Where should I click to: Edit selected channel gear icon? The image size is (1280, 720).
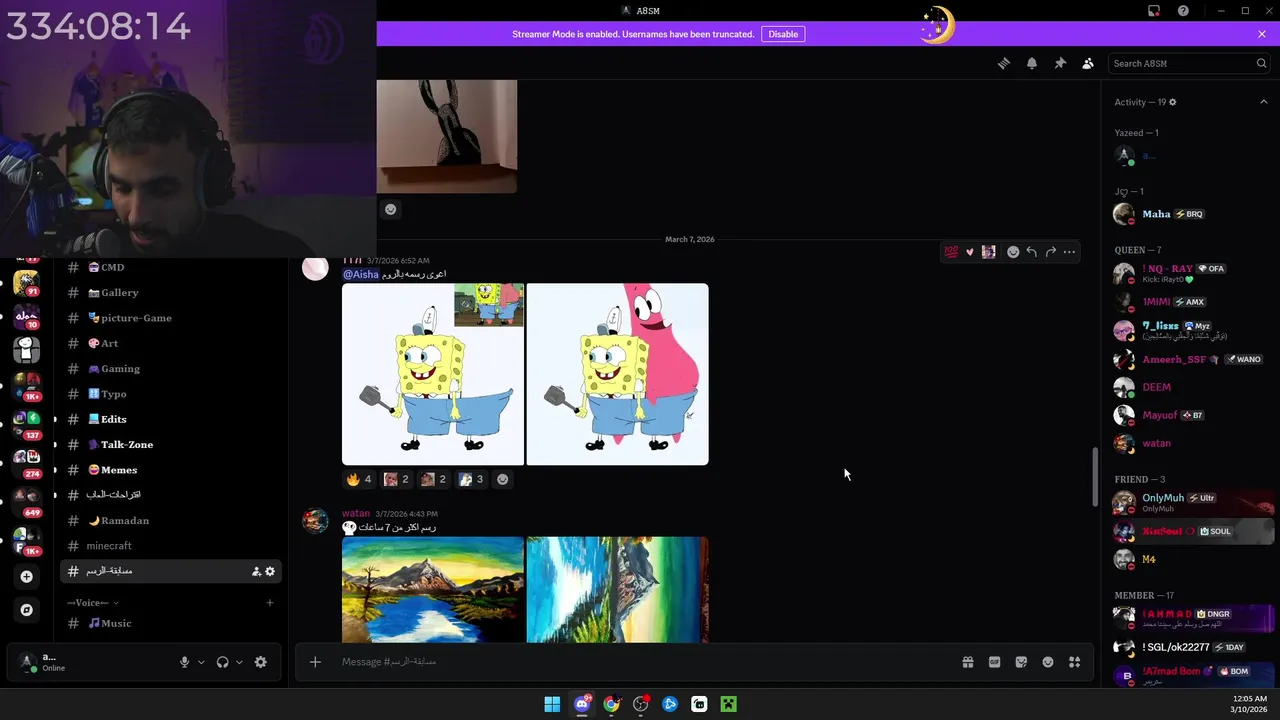coord(270,571)
